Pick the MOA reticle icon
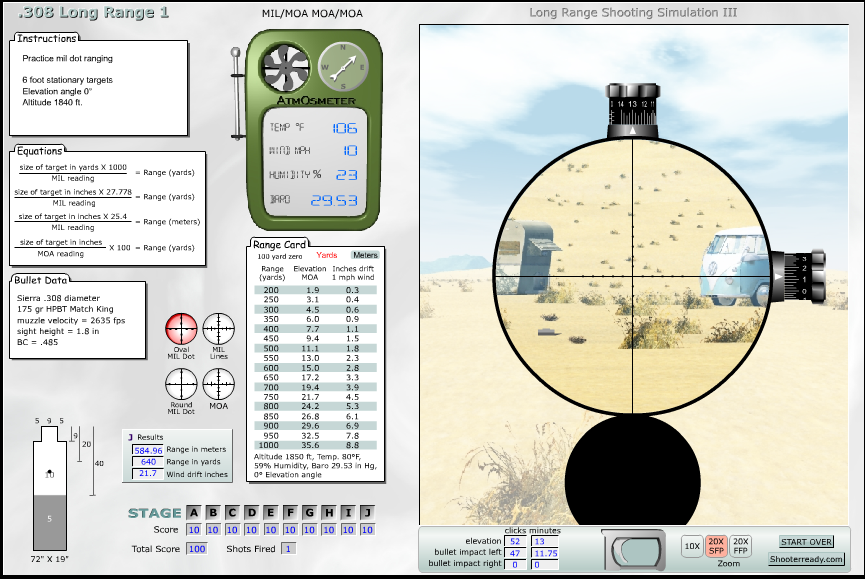The image size is (865, 579). click(218, 384)
